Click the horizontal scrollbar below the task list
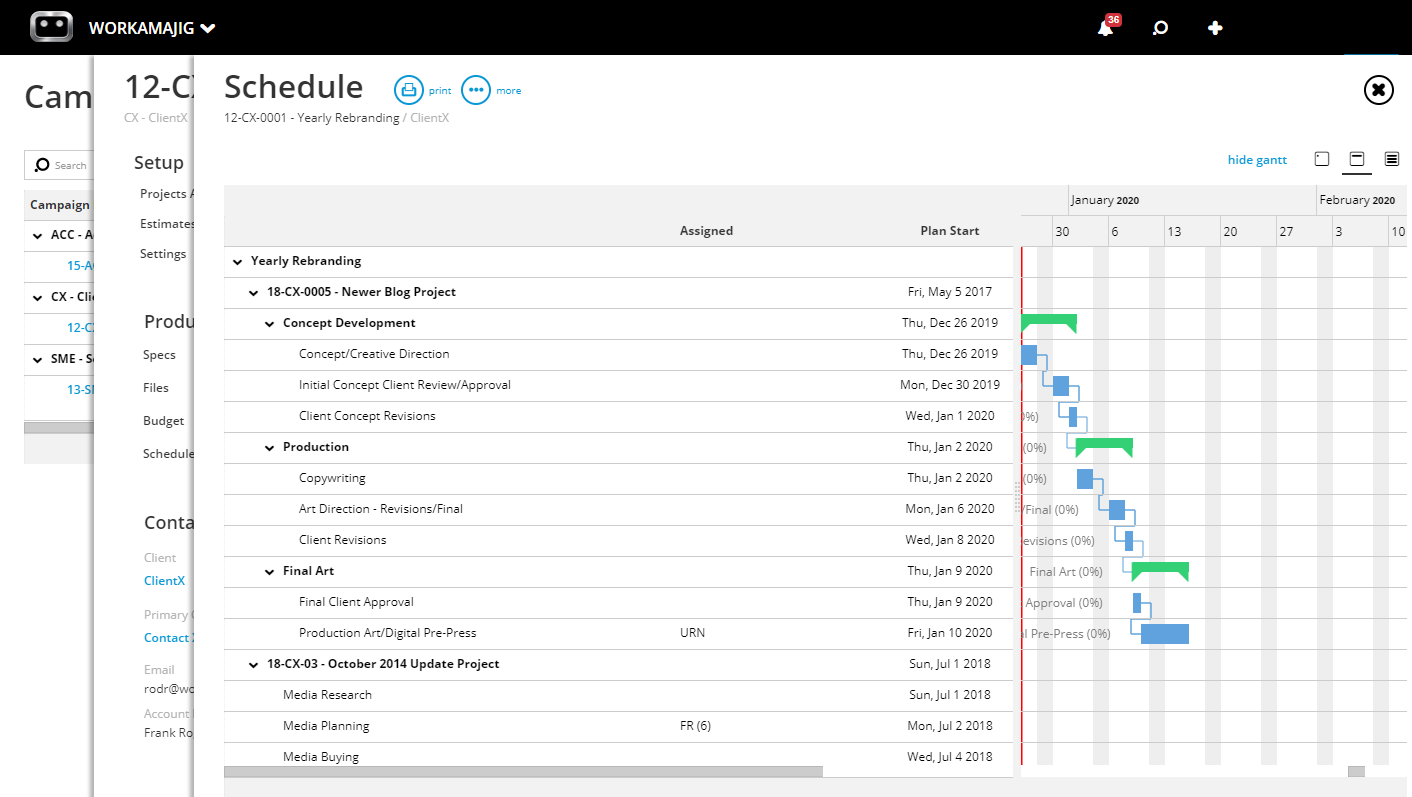The width and height of the screenshot is (1412, 797). [x=520, y=771]
